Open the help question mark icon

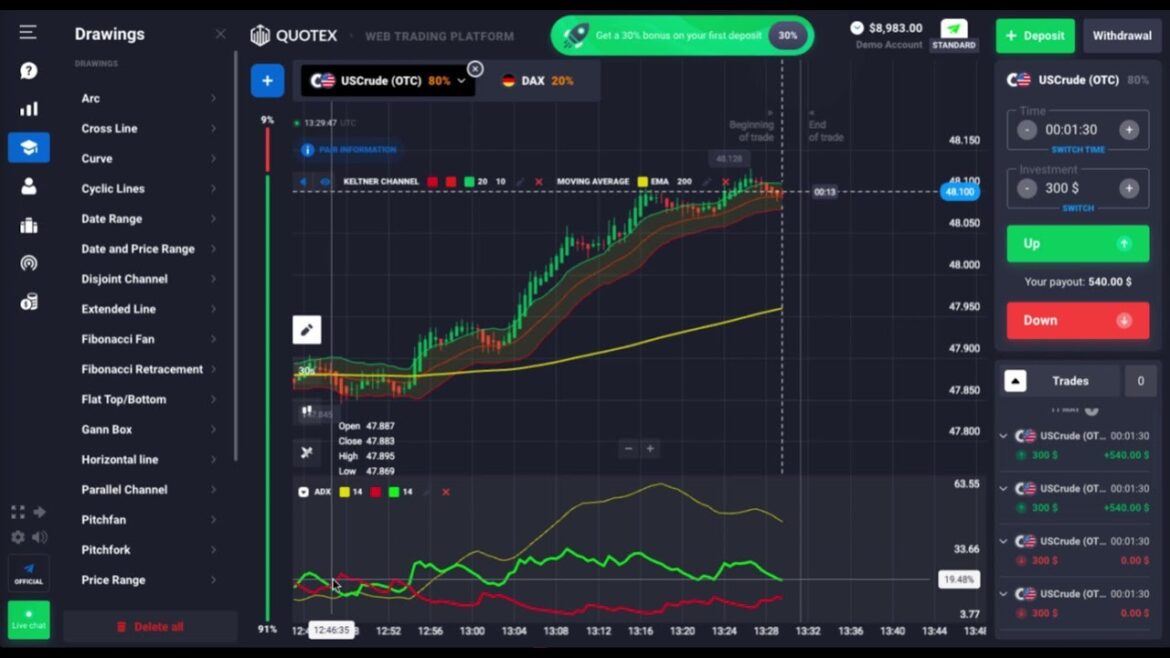point(28,71)
